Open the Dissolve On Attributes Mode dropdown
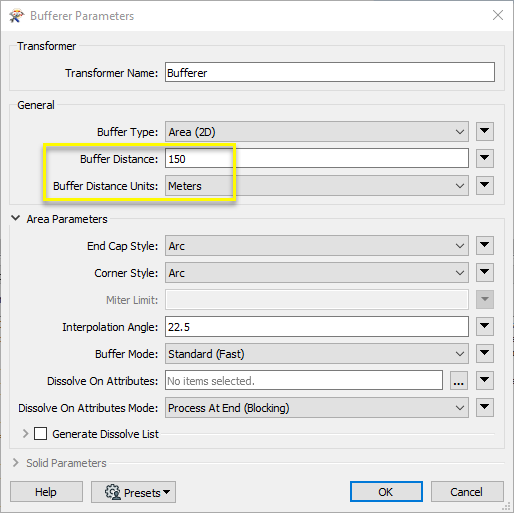Image resolution: width=514 pixels, height=513 pixels. (317, 408)
